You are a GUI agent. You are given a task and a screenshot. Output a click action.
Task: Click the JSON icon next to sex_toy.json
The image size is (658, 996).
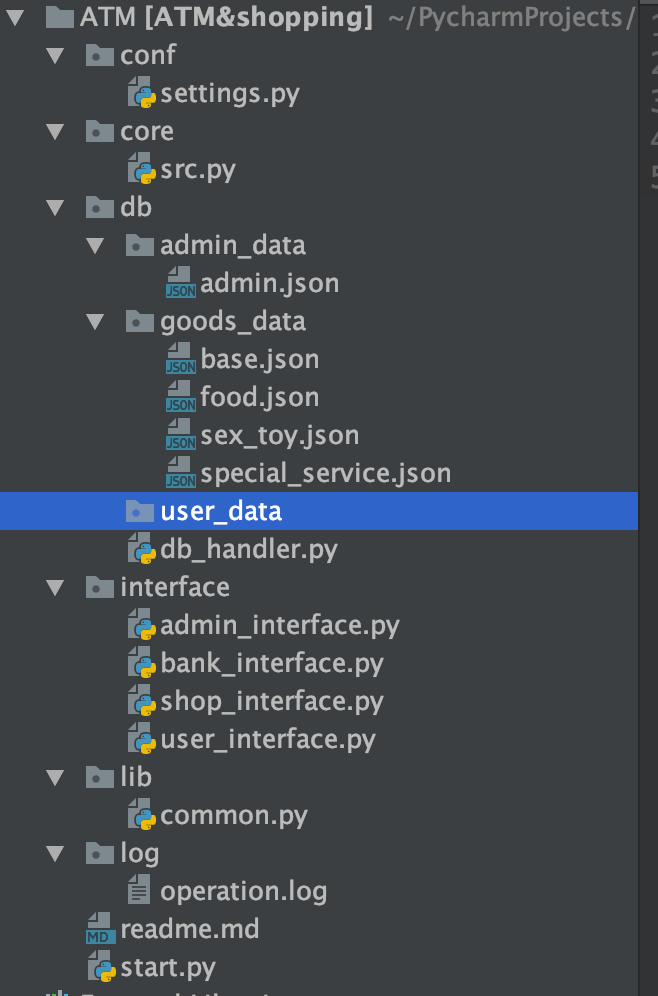[179, 435]
